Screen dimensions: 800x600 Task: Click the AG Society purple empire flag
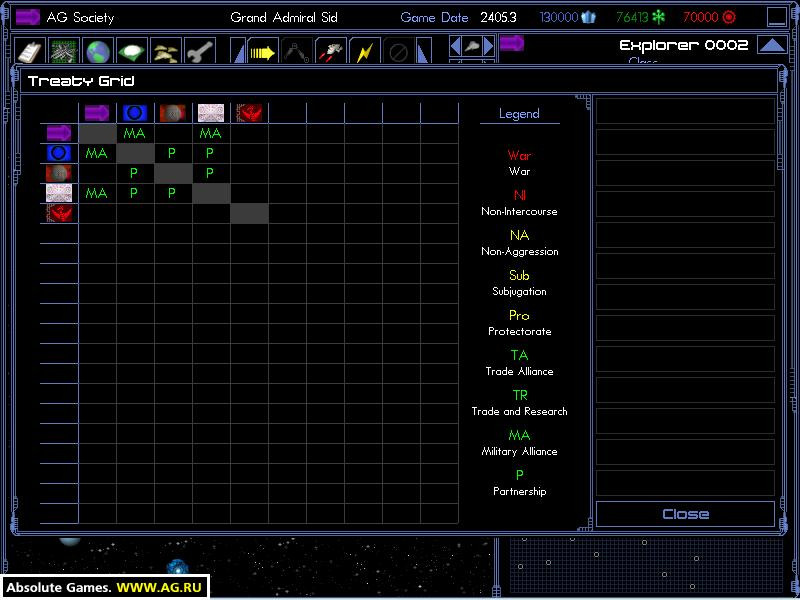pos(28,17)
